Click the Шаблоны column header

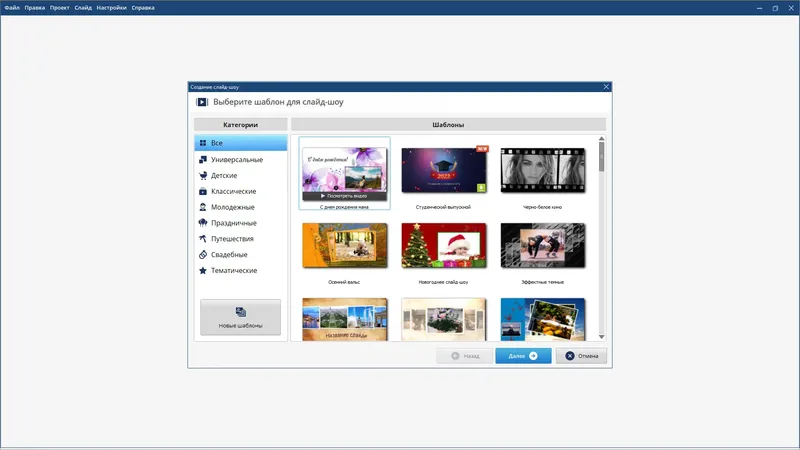coord(448,124)
